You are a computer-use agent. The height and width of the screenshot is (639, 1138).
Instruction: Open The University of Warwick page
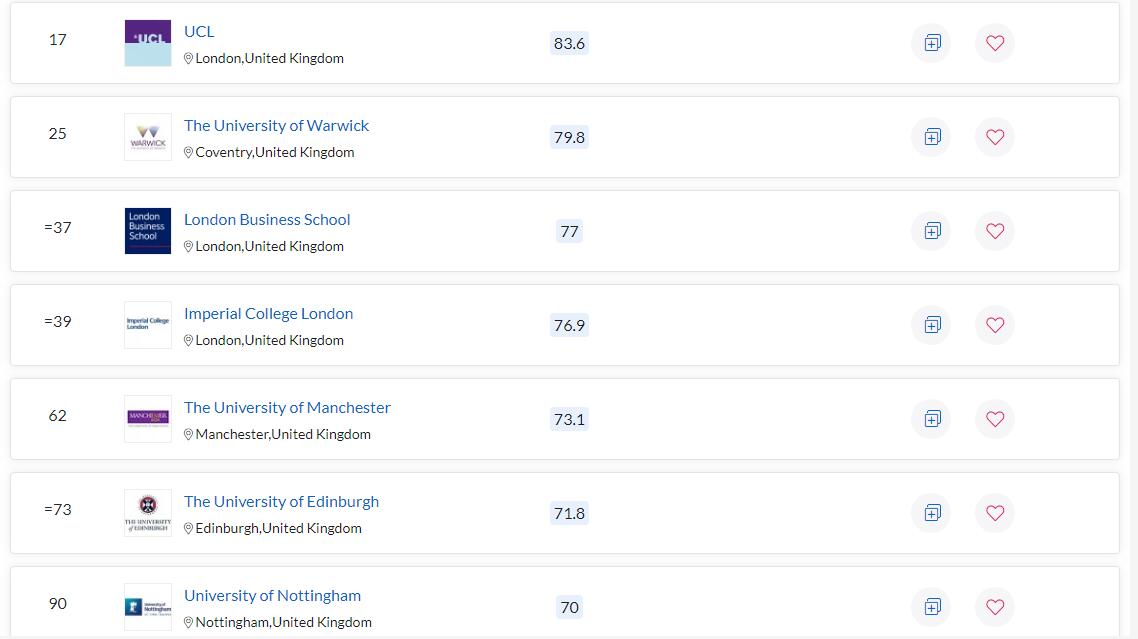[x=276, y=126]
